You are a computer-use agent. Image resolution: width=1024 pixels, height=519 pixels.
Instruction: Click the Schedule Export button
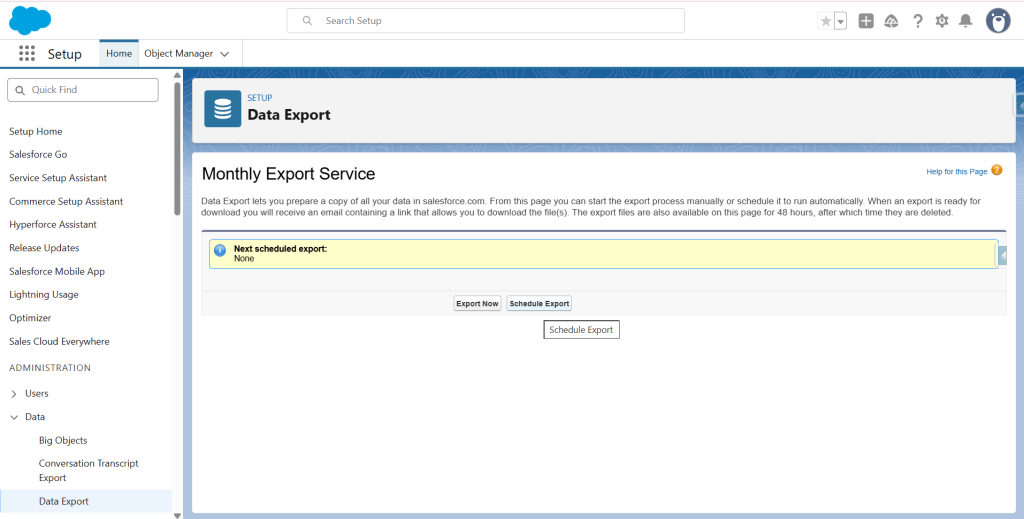pos(539,303)
